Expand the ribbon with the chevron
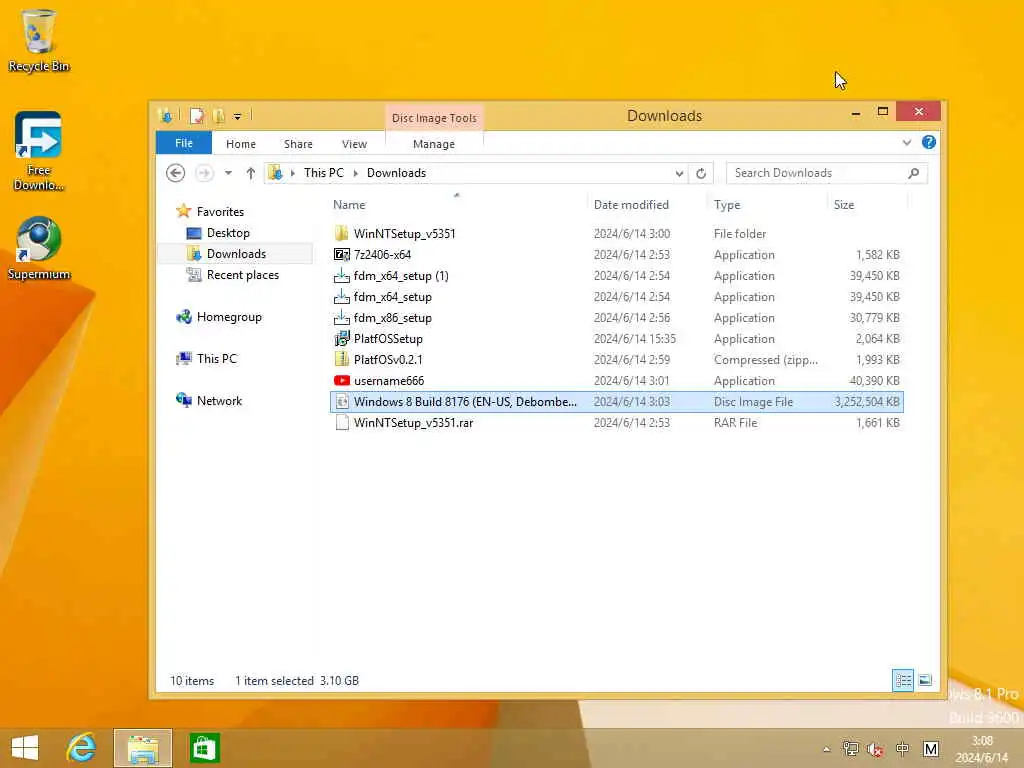 [x=906, y=142]
